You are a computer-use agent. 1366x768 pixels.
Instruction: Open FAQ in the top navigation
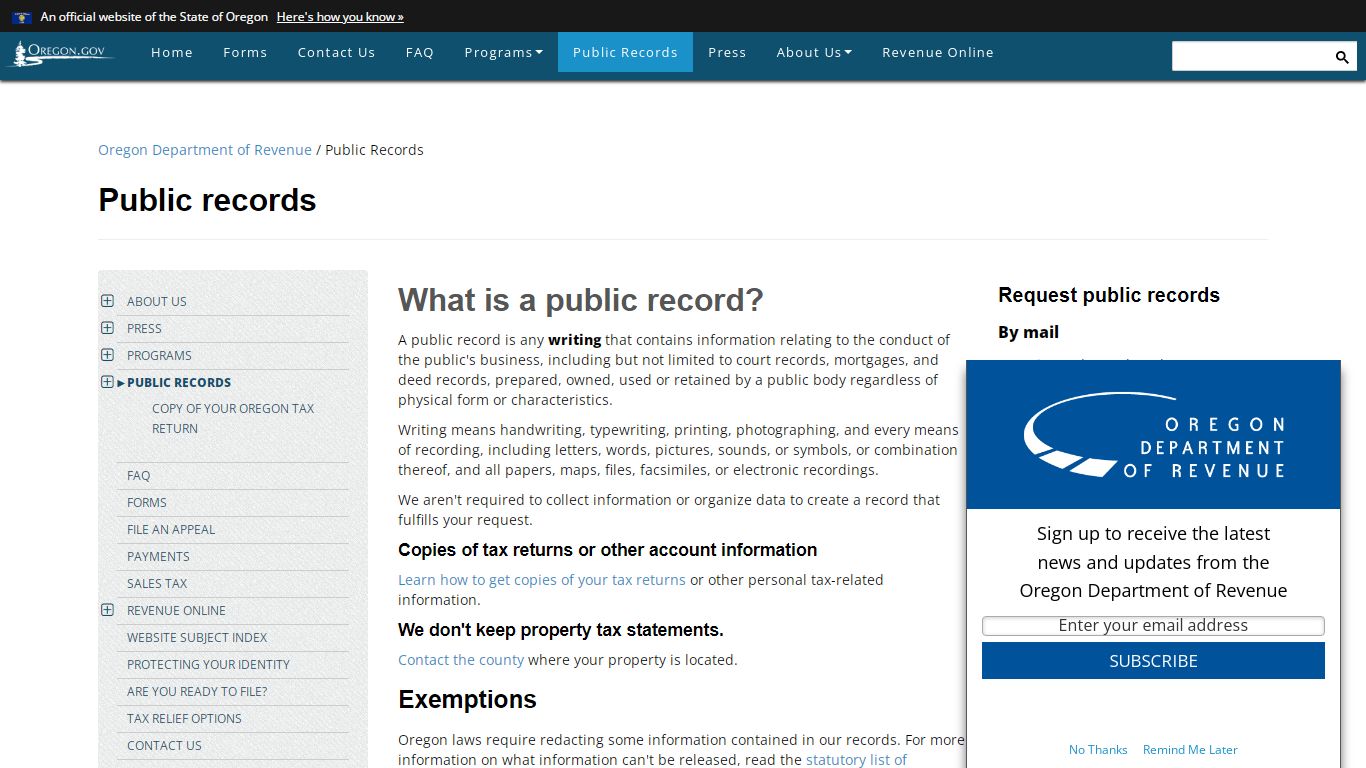click(x=420, y=52)
